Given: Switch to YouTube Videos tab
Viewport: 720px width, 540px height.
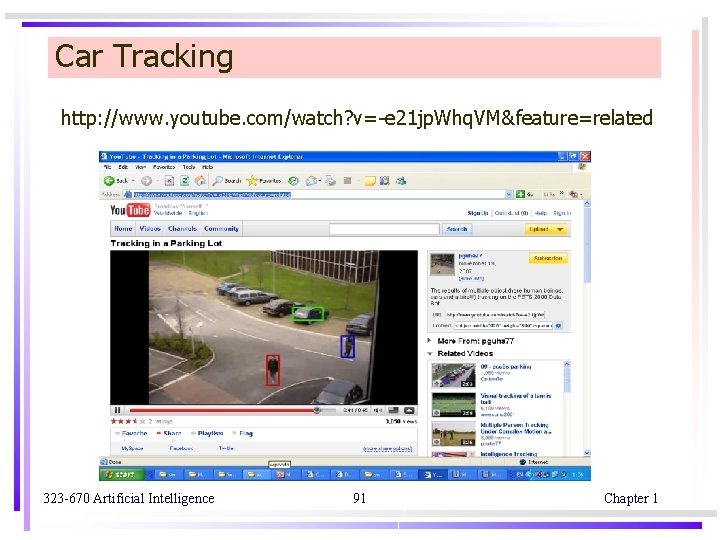Looking at the screenshot, I should pyautogui.click(x=150, y=229).
